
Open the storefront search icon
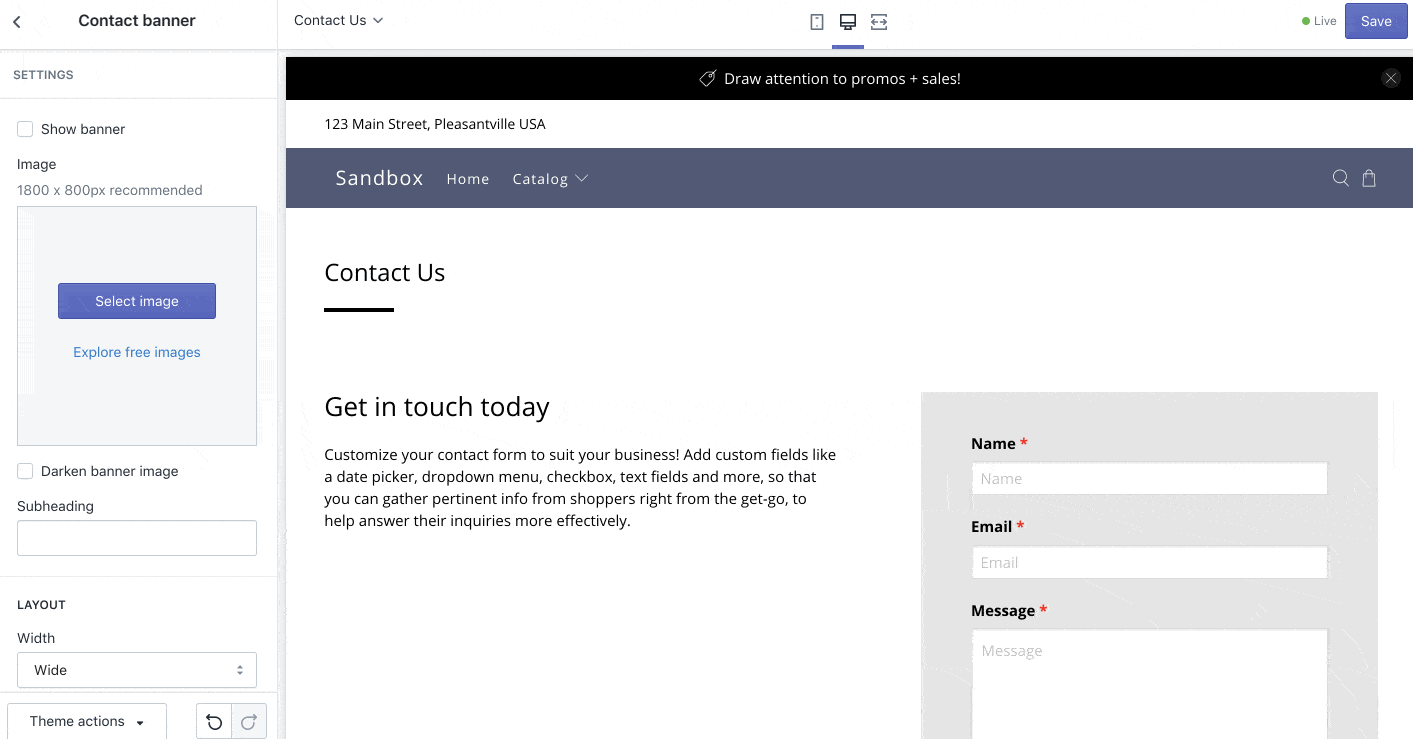pos(1341,178)
